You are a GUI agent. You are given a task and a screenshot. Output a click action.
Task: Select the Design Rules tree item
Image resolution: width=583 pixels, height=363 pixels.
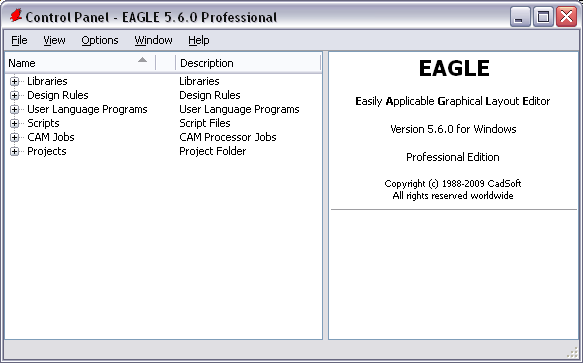(58, 95)
